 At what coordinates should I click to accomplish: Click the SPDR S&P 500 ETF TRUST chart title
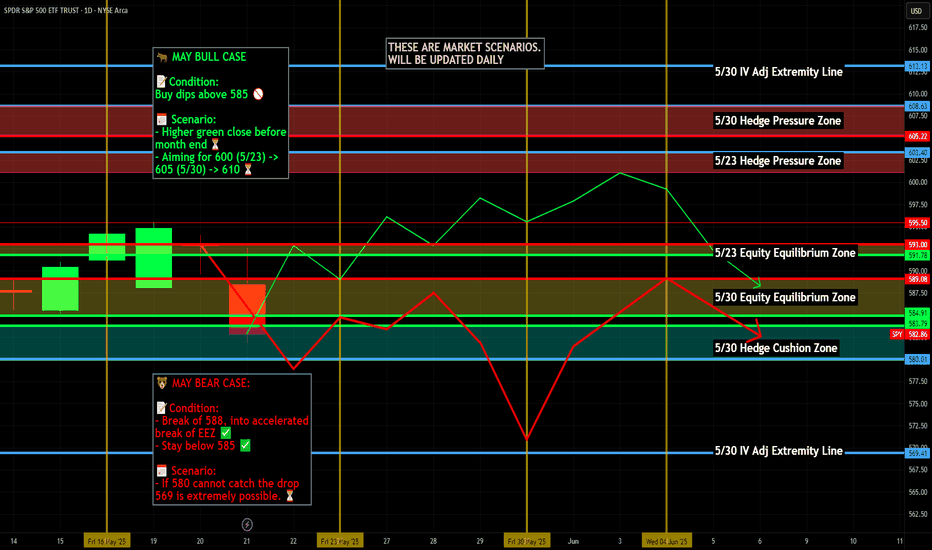pos(65,10)
